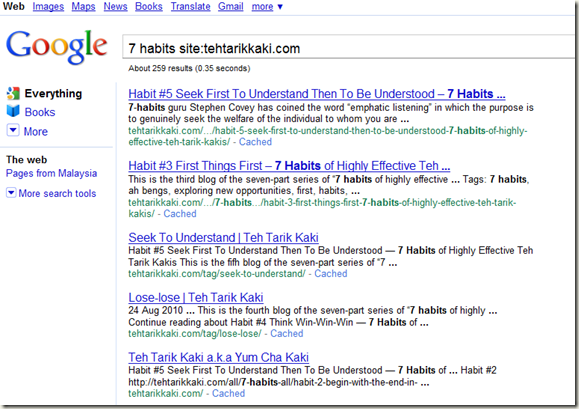The image size is (579, 409).
Task: Select the Everything colorful icon
Action: [x=13, y=93]
